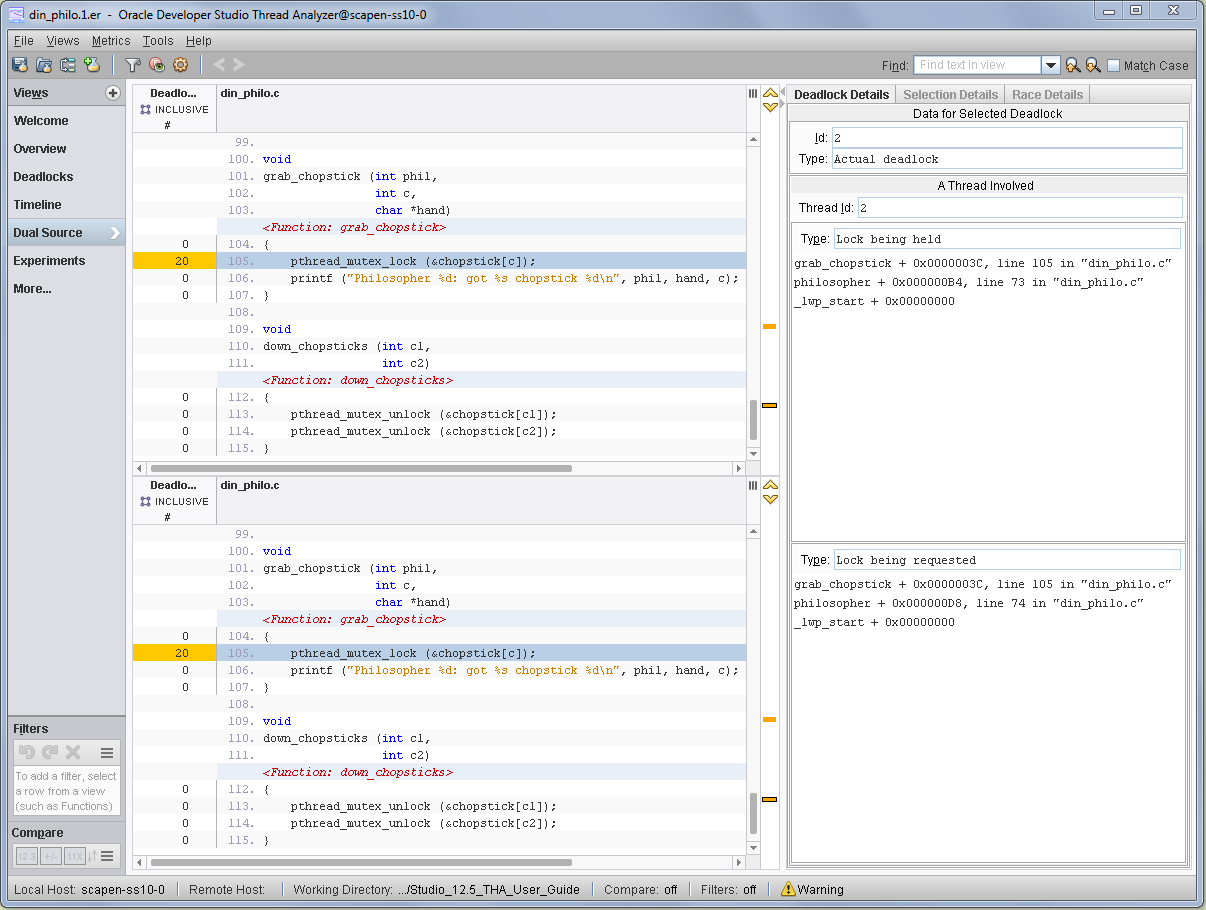Click the plus icon beside Views
The image size is (1206, 910).
113,93
